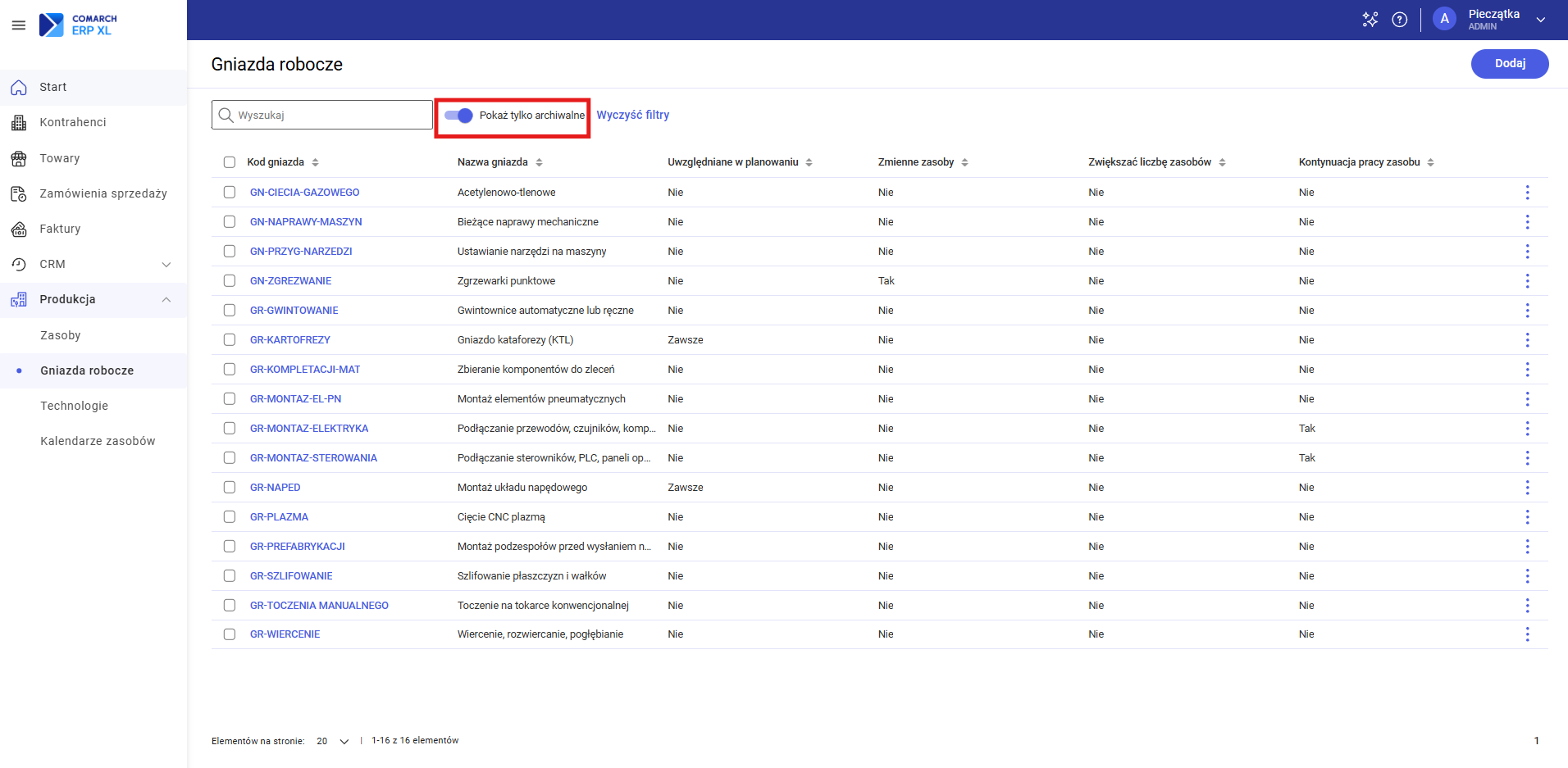The image size is (1568, 768).
Task: Open three-dot menu for GR-WIERCENIE row
Action: (1527, 634)
